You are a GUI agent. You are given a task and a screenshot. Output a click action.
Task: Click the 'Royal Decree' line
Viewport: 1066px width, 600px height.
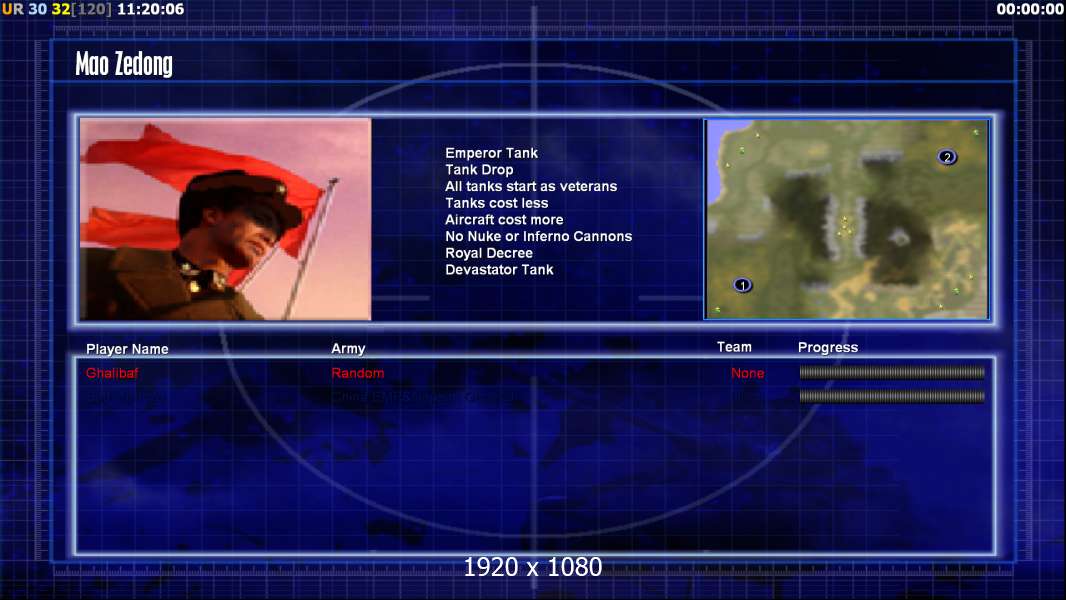click(489, 253)
